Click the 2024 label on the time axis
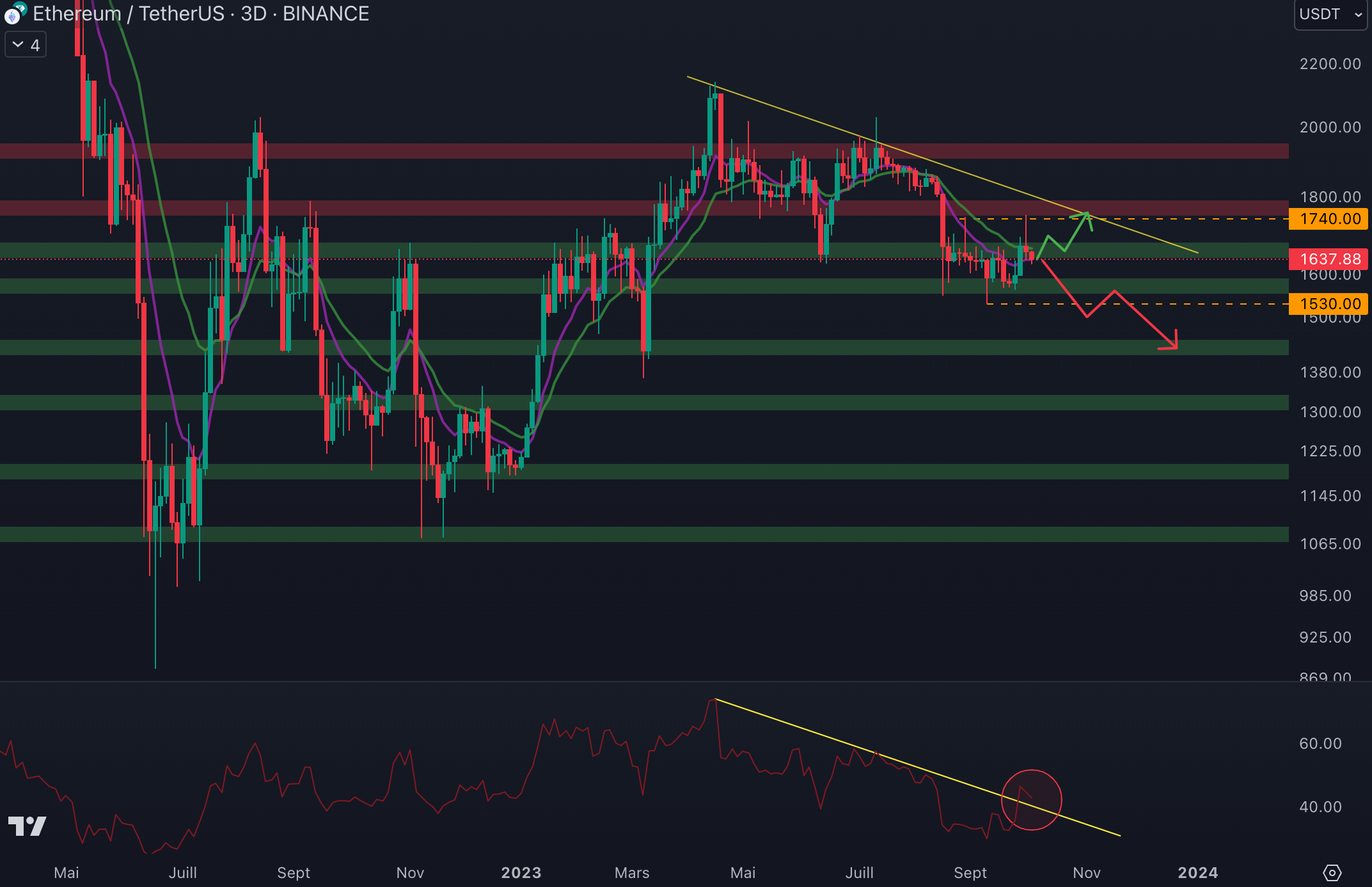 [1197, 873]
